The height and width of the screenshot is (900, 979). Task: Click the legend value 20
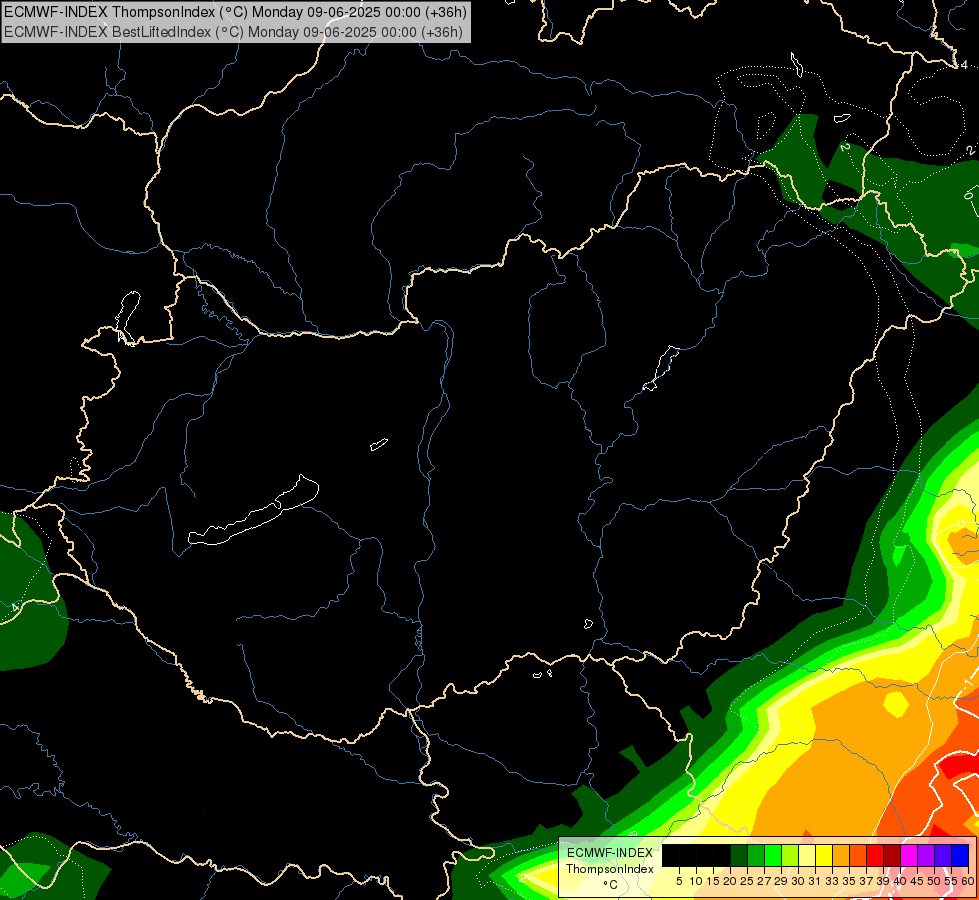pyautogui.click(x=730, y=881)
